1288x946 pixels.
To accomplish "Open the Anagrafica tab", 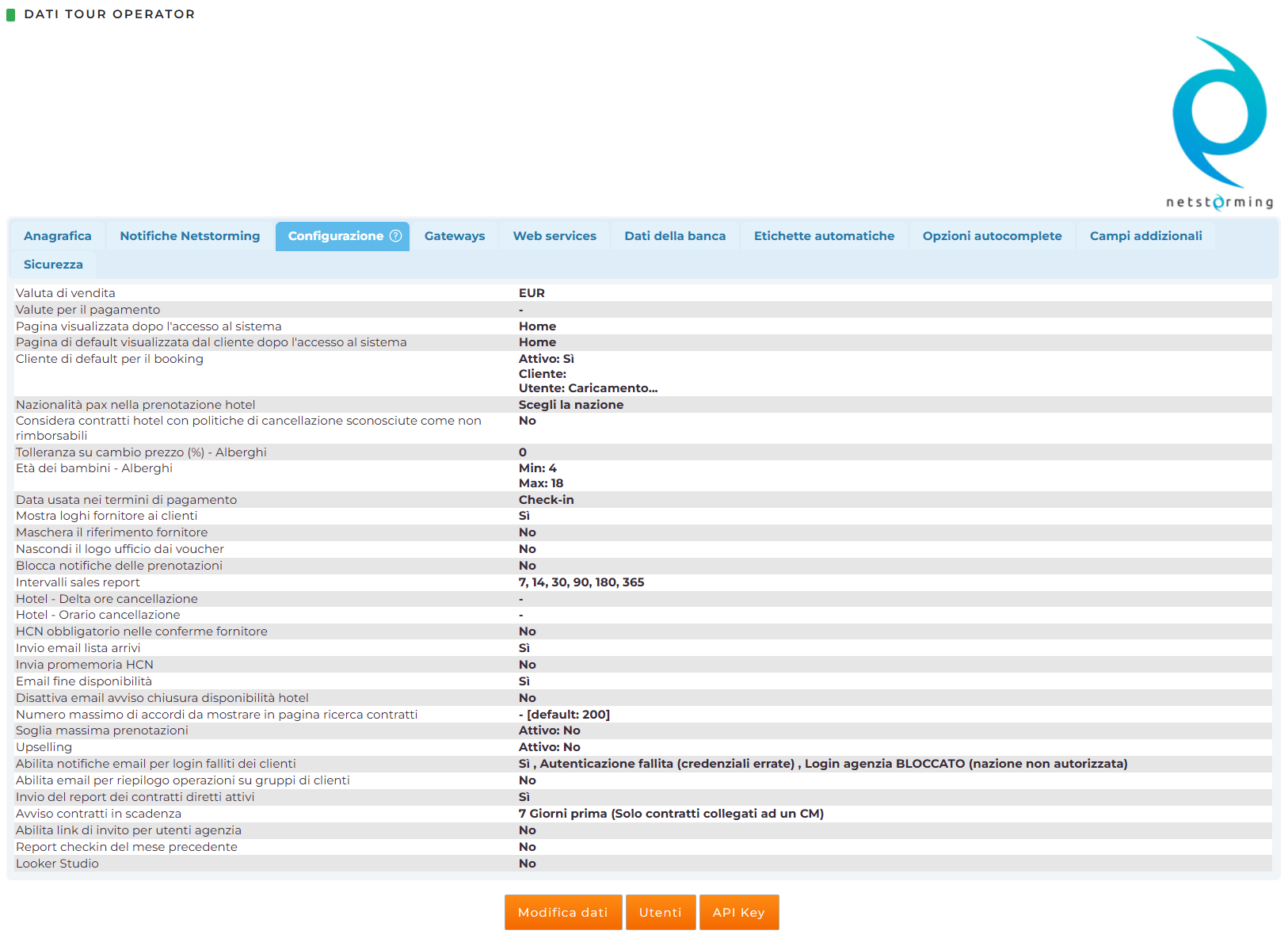I will pos(58,236).
